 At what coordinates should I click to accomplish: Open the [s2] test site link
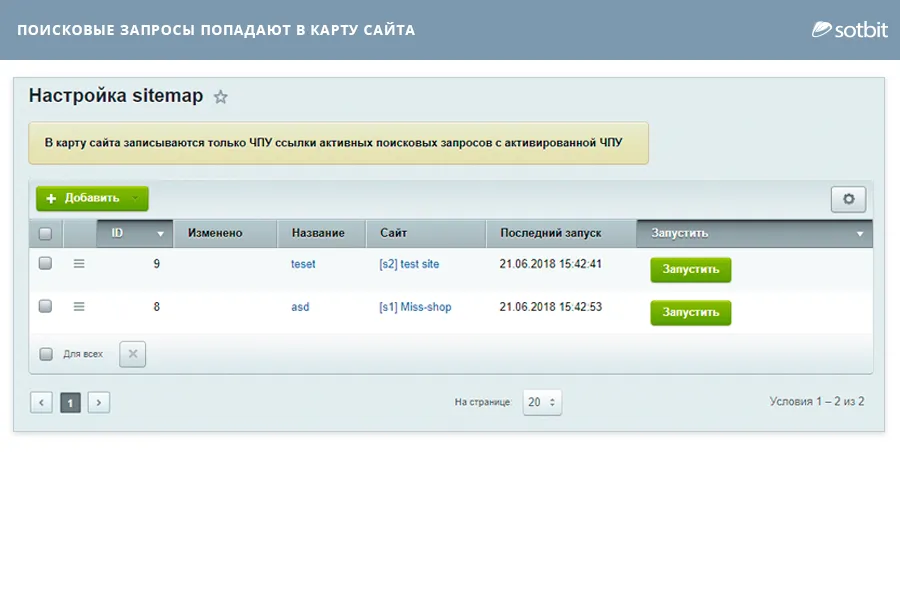409,264
